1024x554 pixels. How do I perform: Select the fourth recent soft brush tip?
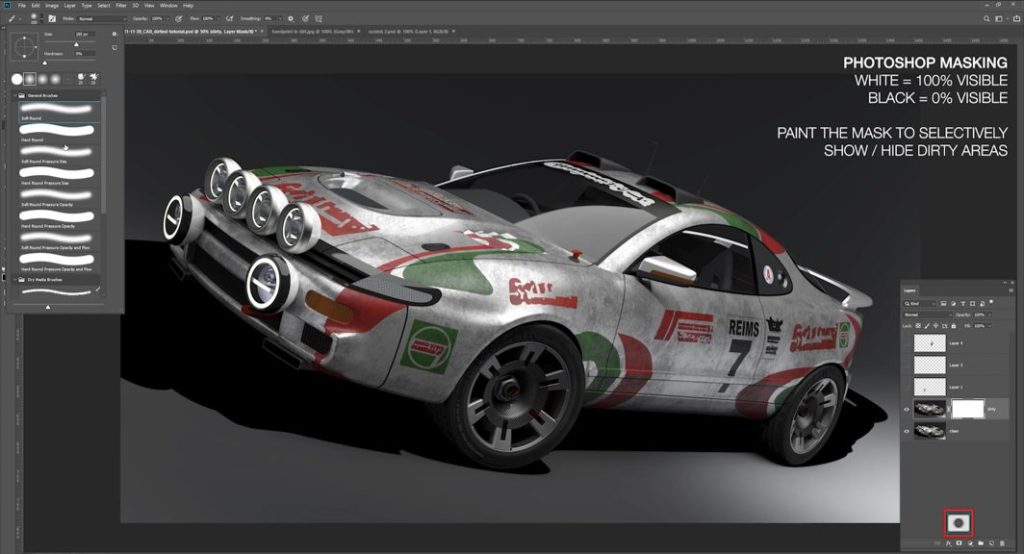click(56, 79)
